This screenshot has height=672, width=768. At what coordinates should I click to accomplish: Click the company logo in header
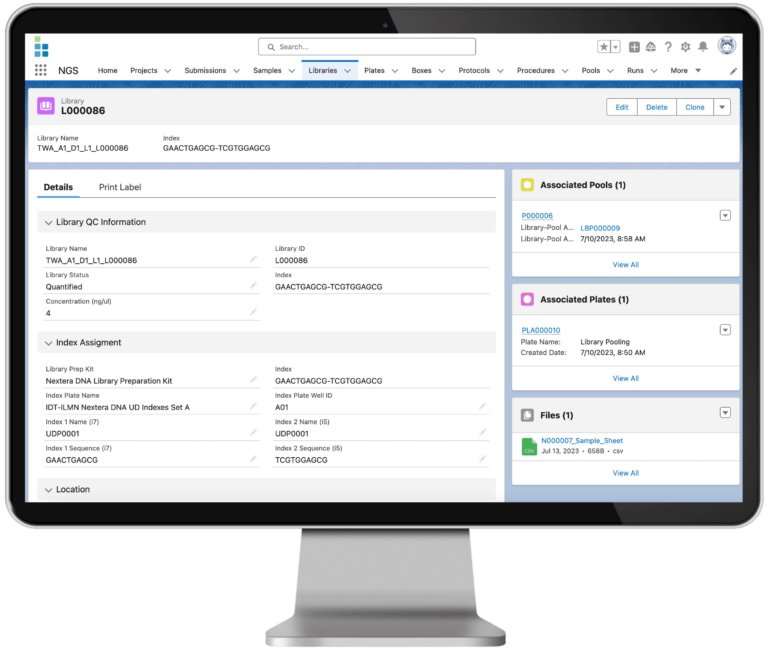[x=41, y=47]
